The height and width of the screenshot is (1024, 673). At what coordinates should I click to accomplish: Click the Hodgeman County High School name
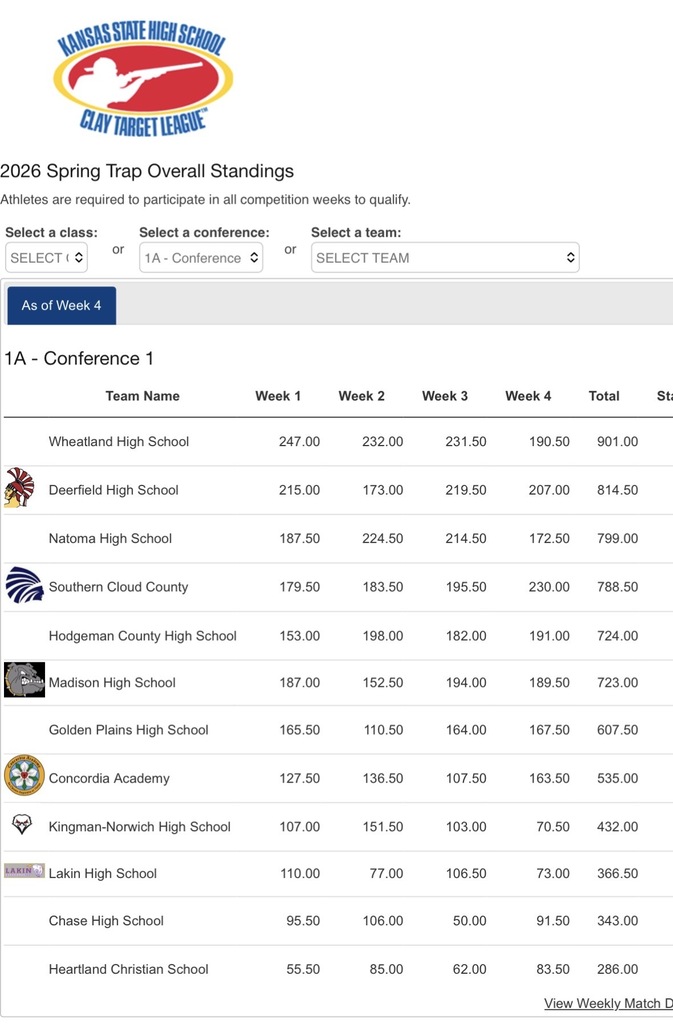click(x=142, y=635)
